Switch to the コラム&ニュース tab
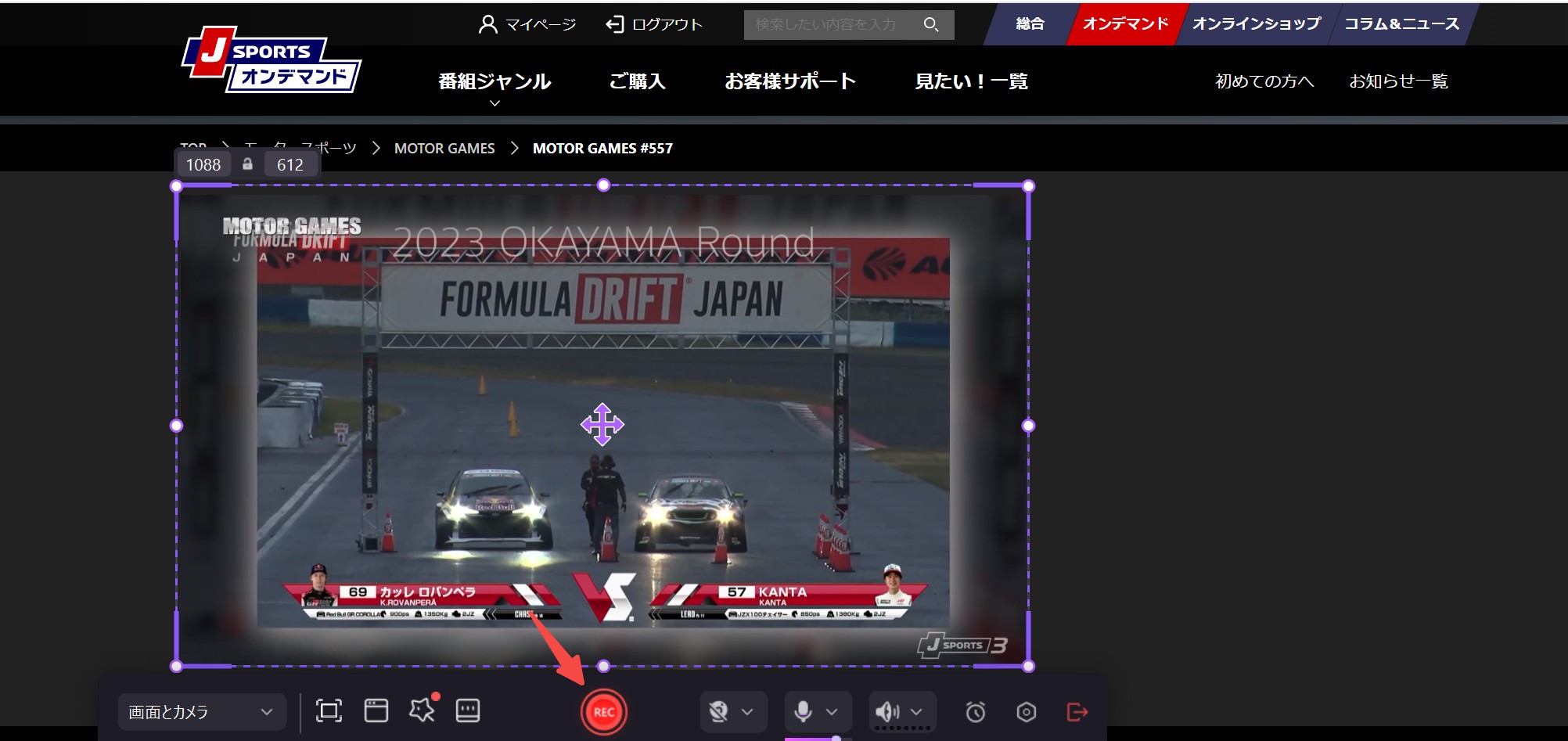Viewport: 1568px width, 741px height. click(x=1401, y=23)
